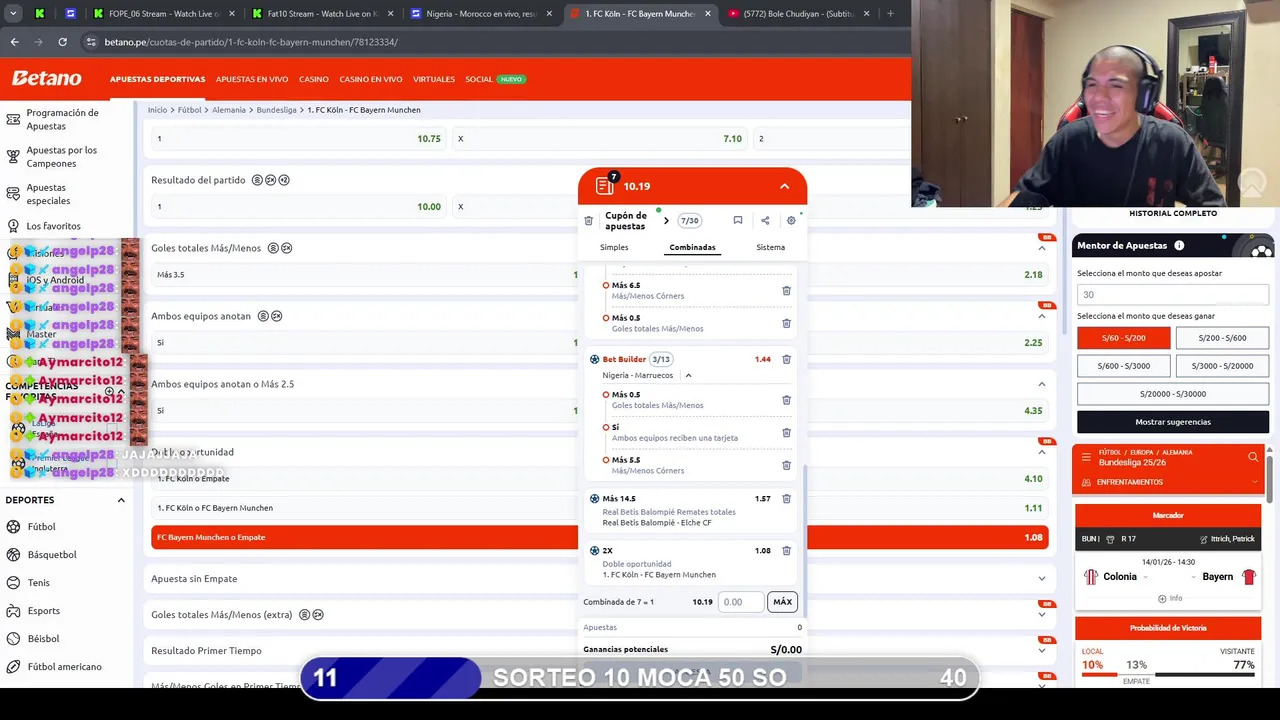Viewport: 1280px width, 720px height.
Task: Collapse Ambos equipos anotan o Más 2.5 market
Action: point(1041,384)
